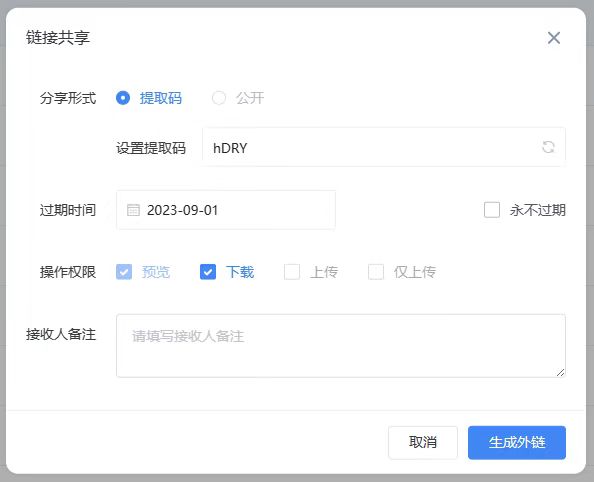
Task: Uncheck the 下载 permission checkbox
Action: pyautogui.click(x=208, y=272)
